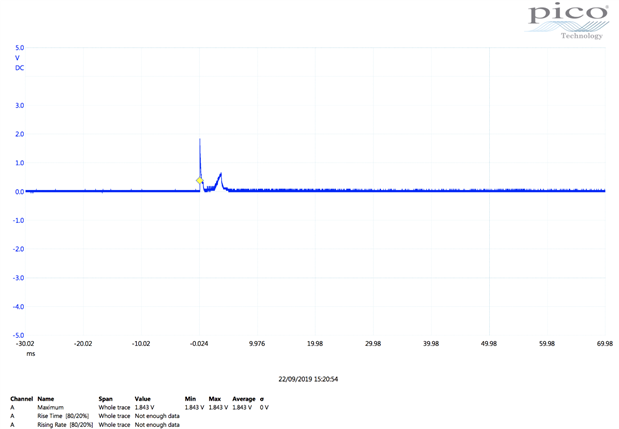Select the 22/09/2019 15:20:54 timestamp

tap(308, 379)
